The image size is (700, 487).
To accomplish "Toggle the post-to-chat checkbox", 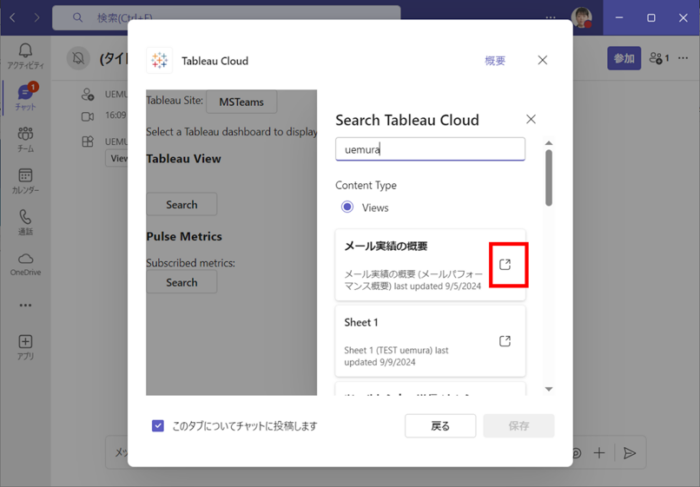I will 158,426.
